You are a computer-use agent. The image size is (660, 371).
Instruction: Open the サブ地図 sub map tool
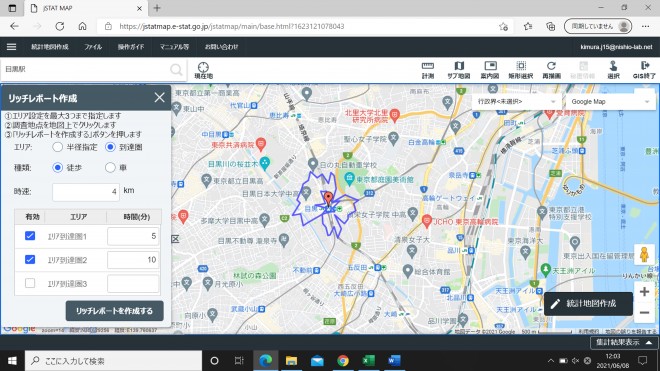pos(458,70)
